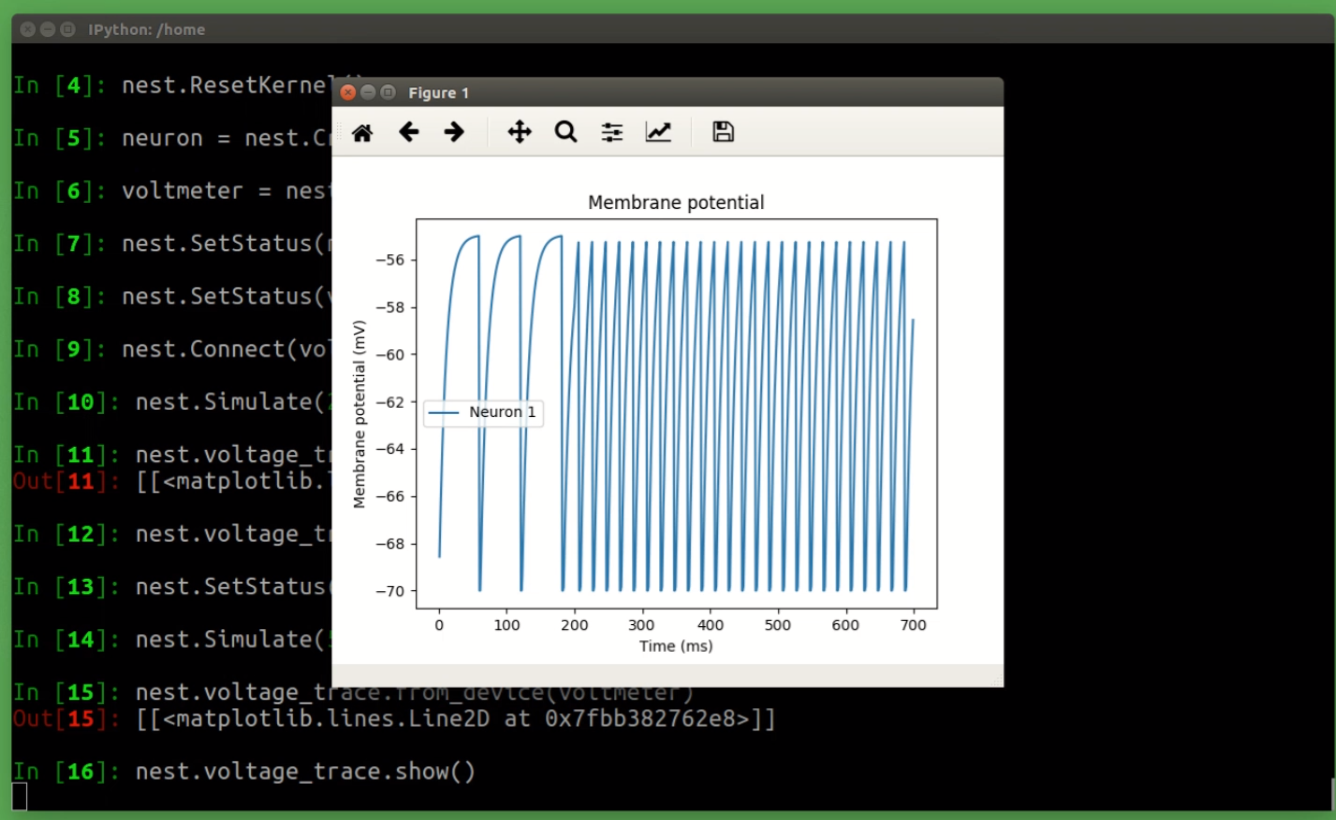
Task: Activate the Pan axes tool
Action: (519, 132)
